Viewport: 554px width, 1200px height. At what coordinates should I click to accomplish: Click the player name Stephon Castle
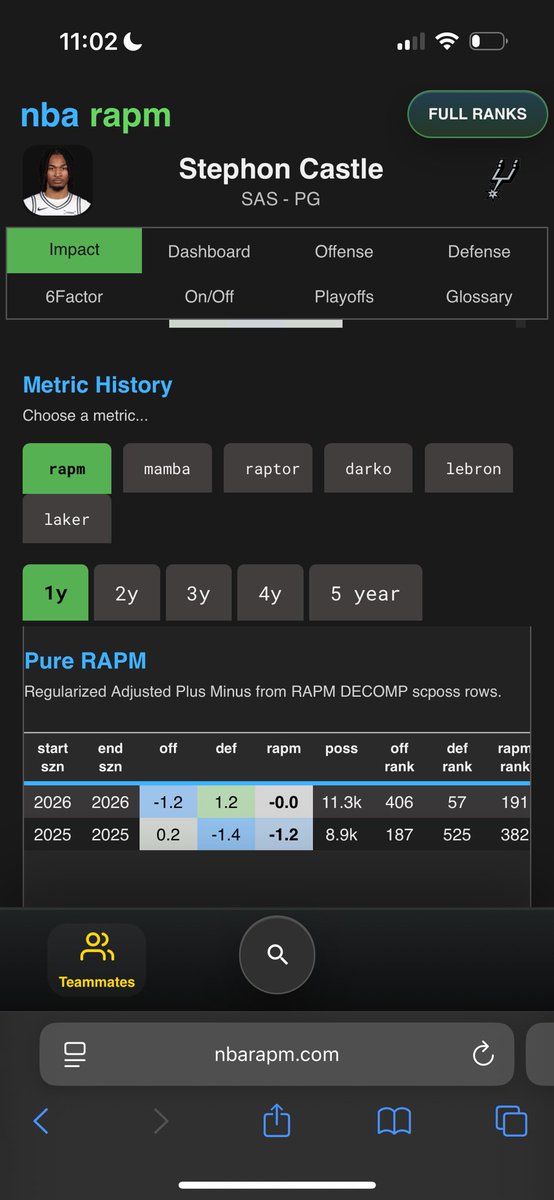pyautogui.click(x=281, y=168)
